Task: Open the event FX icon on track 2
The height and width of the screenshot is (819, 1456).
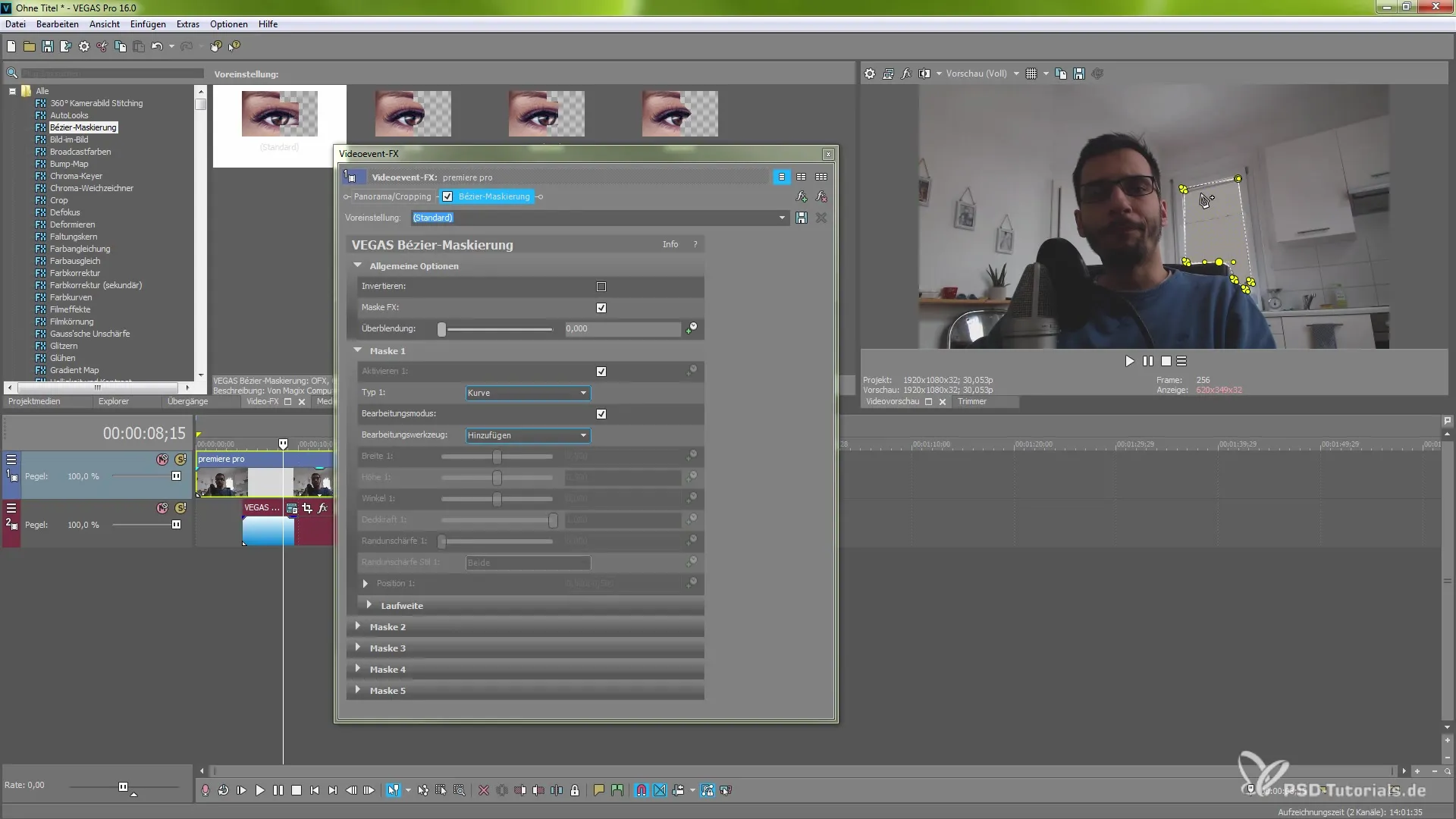Action: click(323, 508)
